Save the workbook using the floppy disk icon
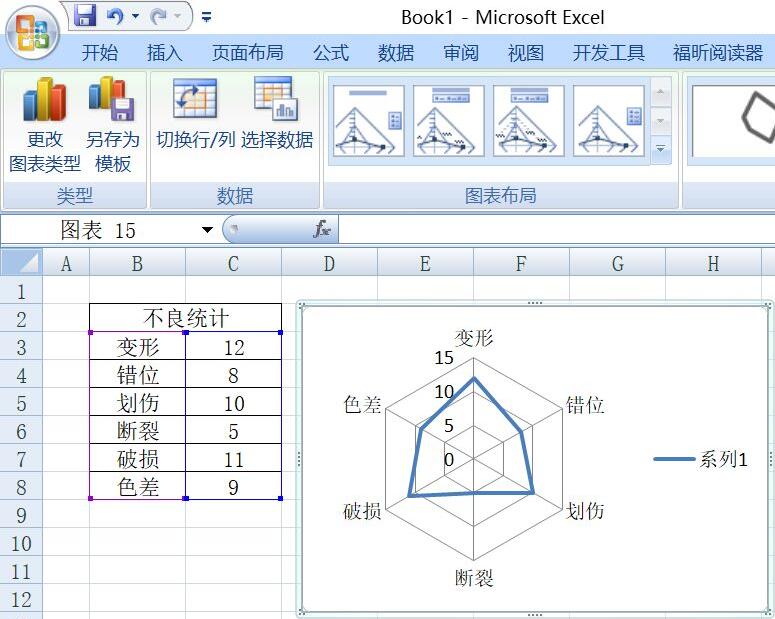The image size is (775, 619). point(85,16)
